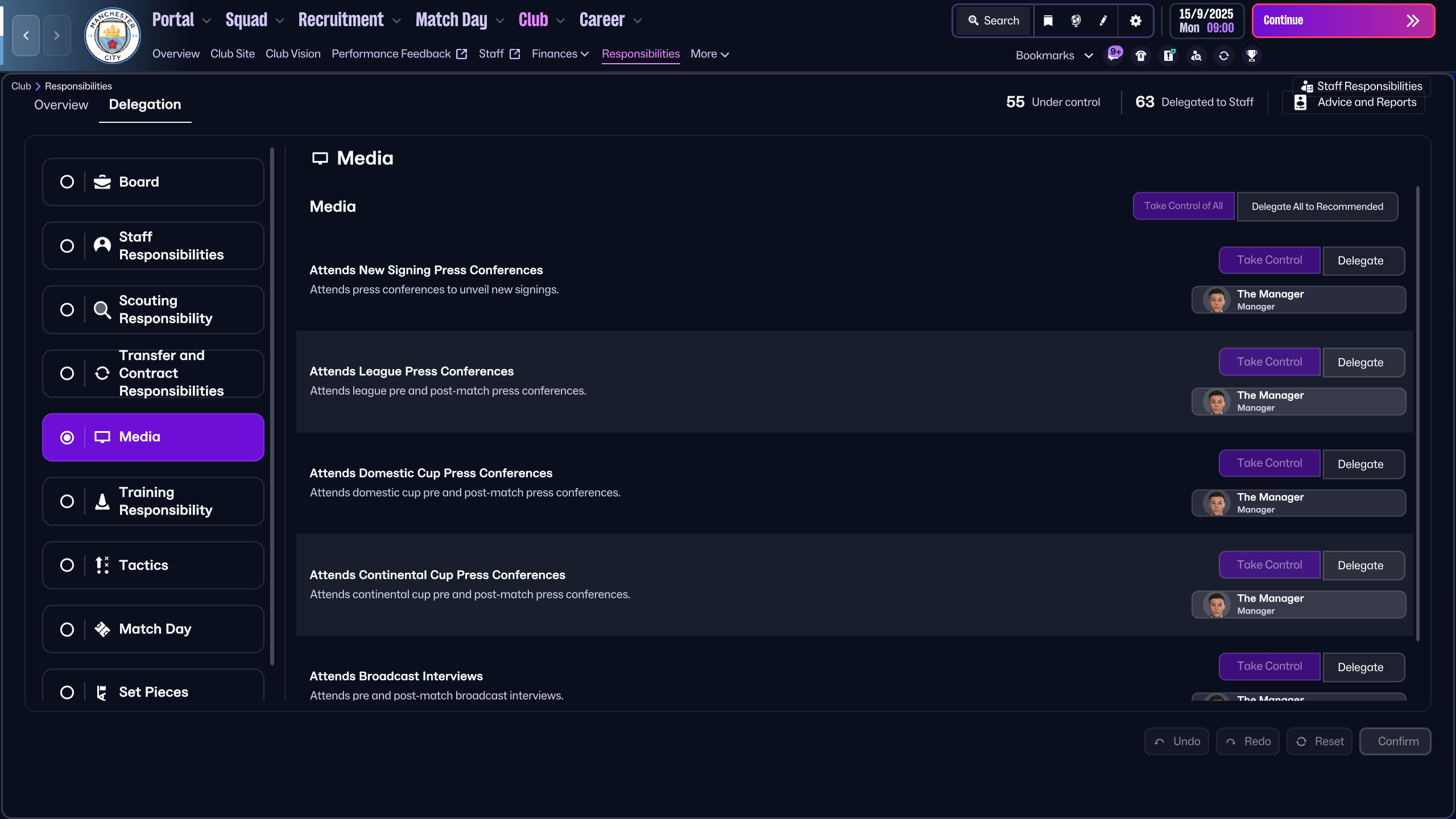This screenshot has height=819, width=1456.
Task: Open the shirt icon shortcut
Action: pos(1141,55)
